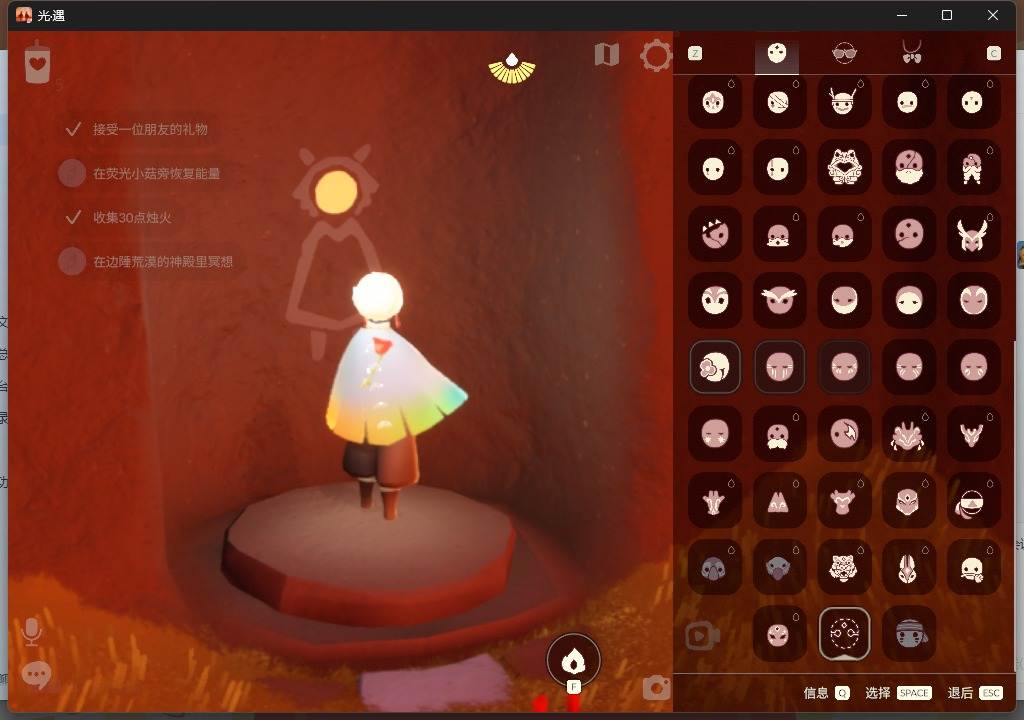
Task: Choose the white-bearded mask
Action: click(908, 168)
